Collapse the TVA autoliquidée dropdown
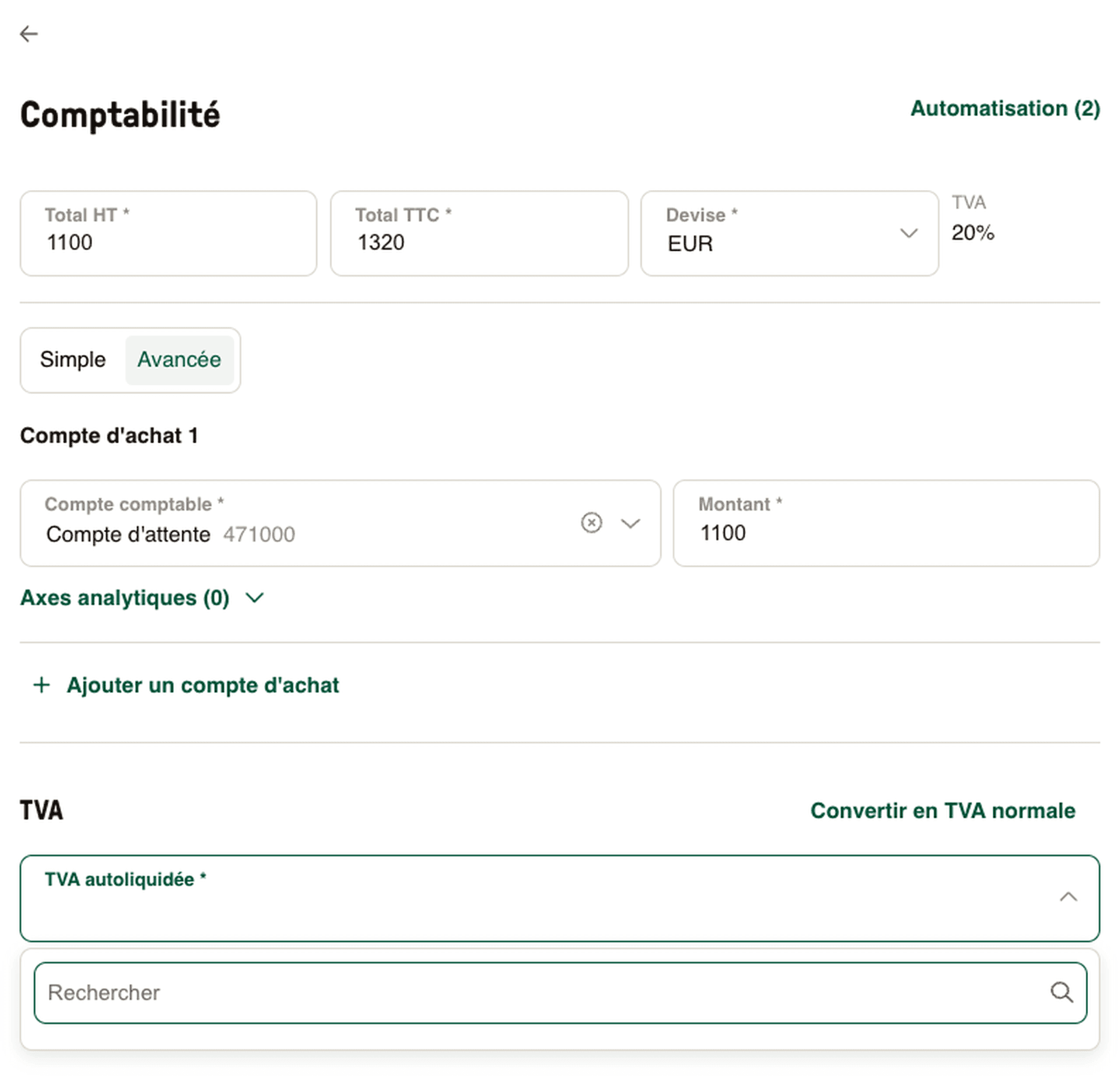The height and width of the screenshot is (1079, 1120). 1067,897
